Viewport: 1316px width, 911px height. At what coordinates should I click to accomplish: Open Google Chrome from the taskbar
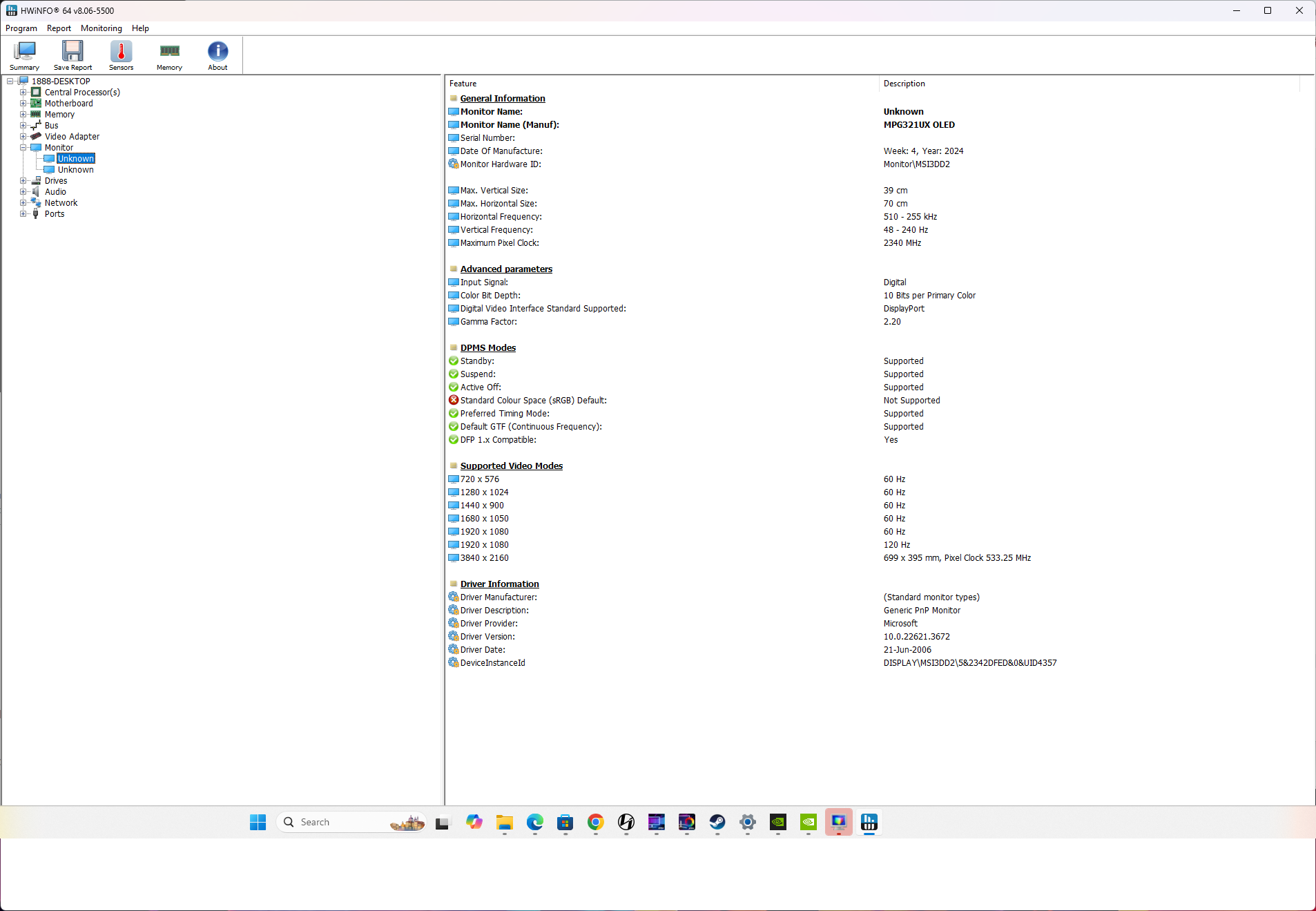click(596, 822)
